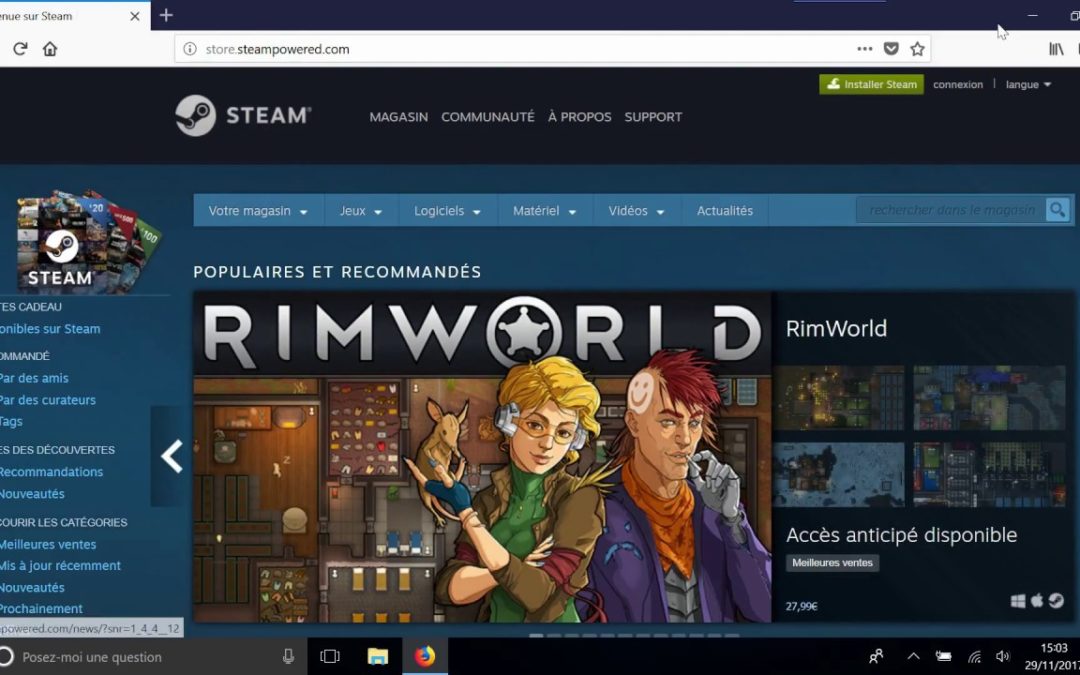Select the MAGASIN menu item
This screenshot has width=1080, height=675.
coord(398,117)
